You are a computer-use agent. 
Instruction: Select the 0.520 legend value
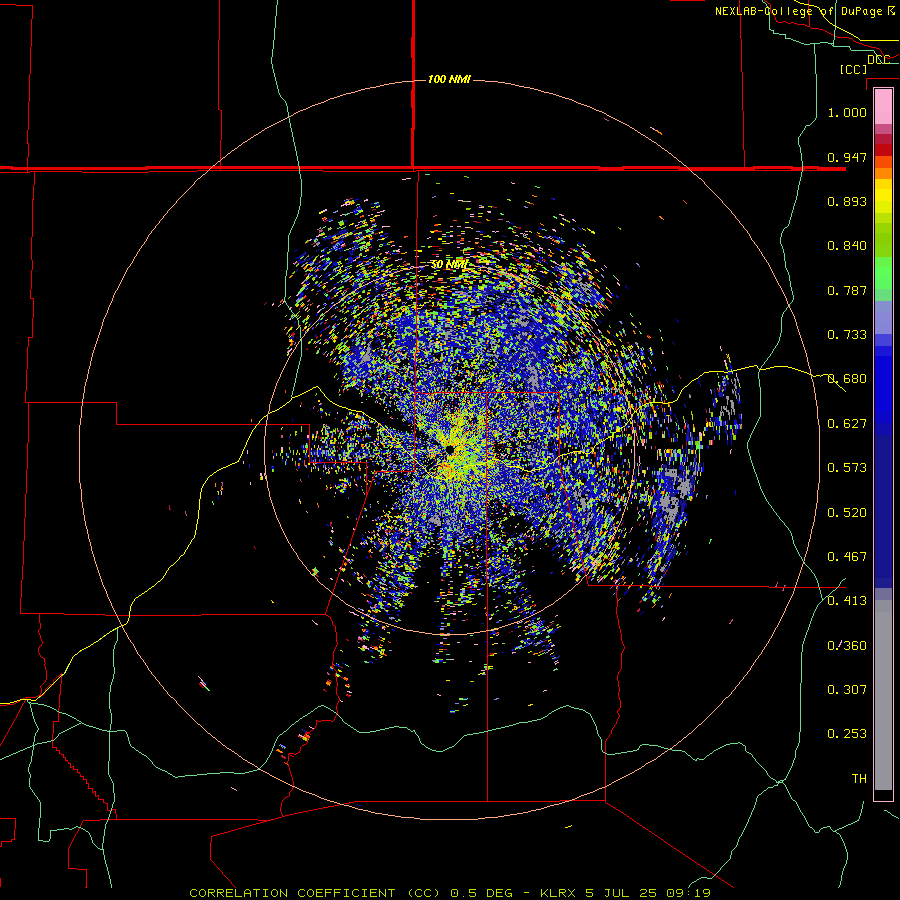[847, 513]
